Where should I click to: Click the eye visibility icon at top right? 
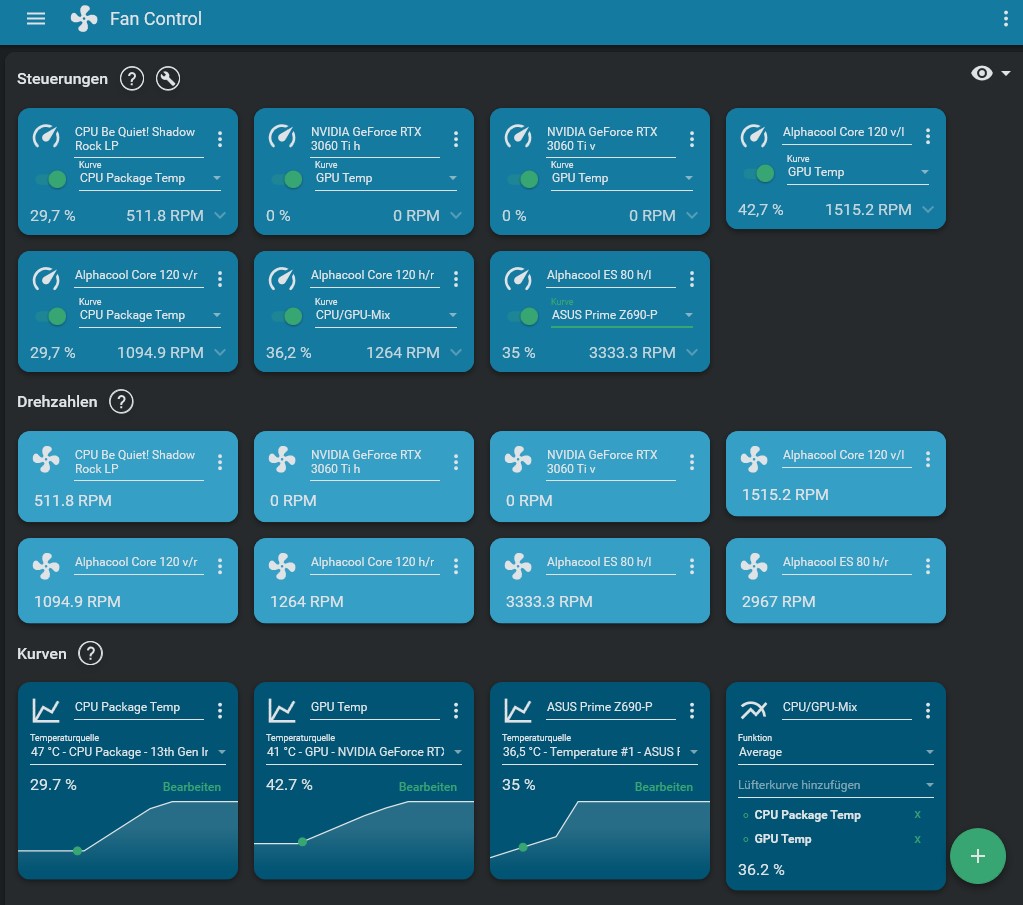[982, 73]
